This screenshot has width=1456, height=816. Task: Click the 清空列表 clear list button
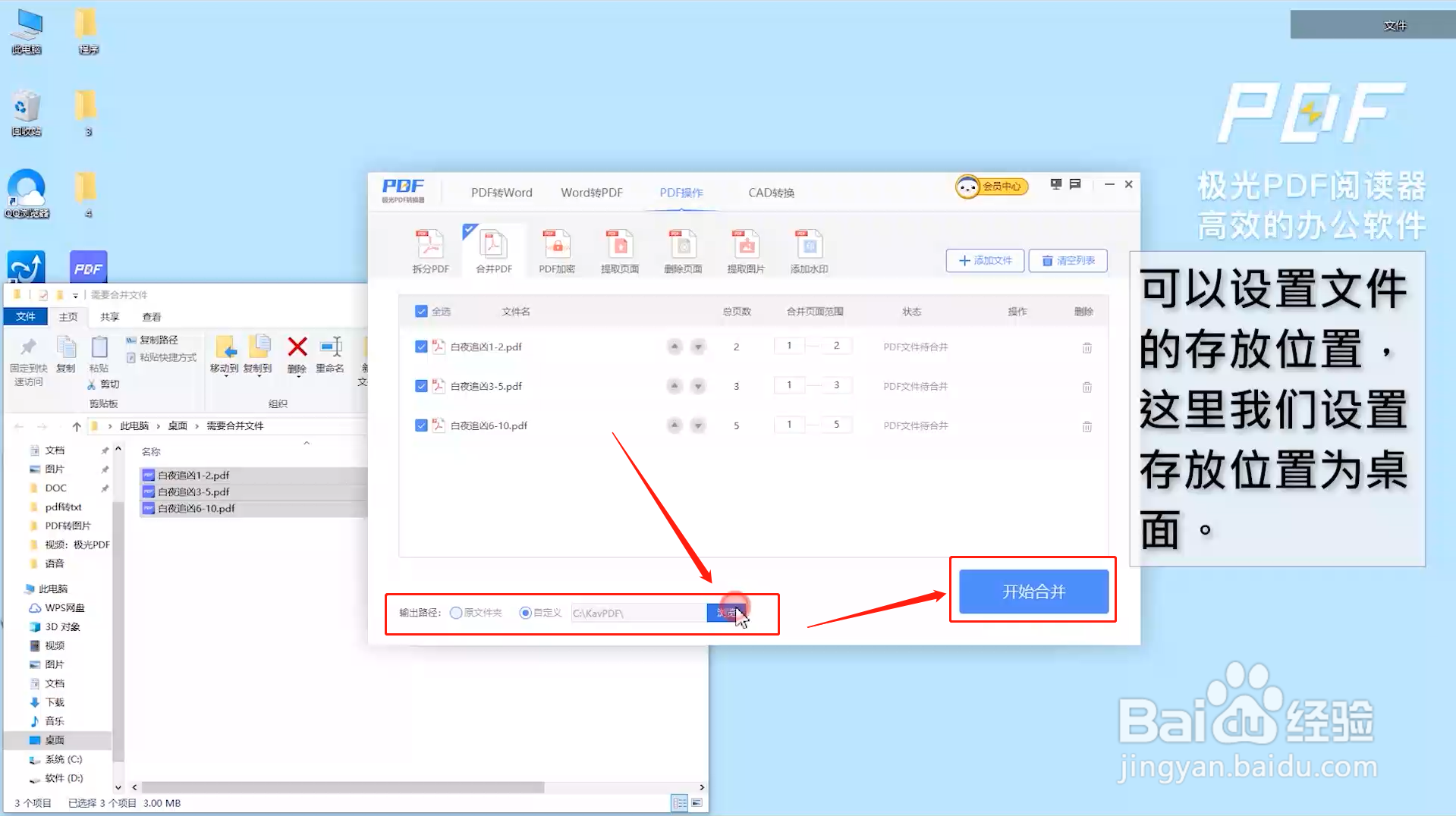[x=1068, y=260]
